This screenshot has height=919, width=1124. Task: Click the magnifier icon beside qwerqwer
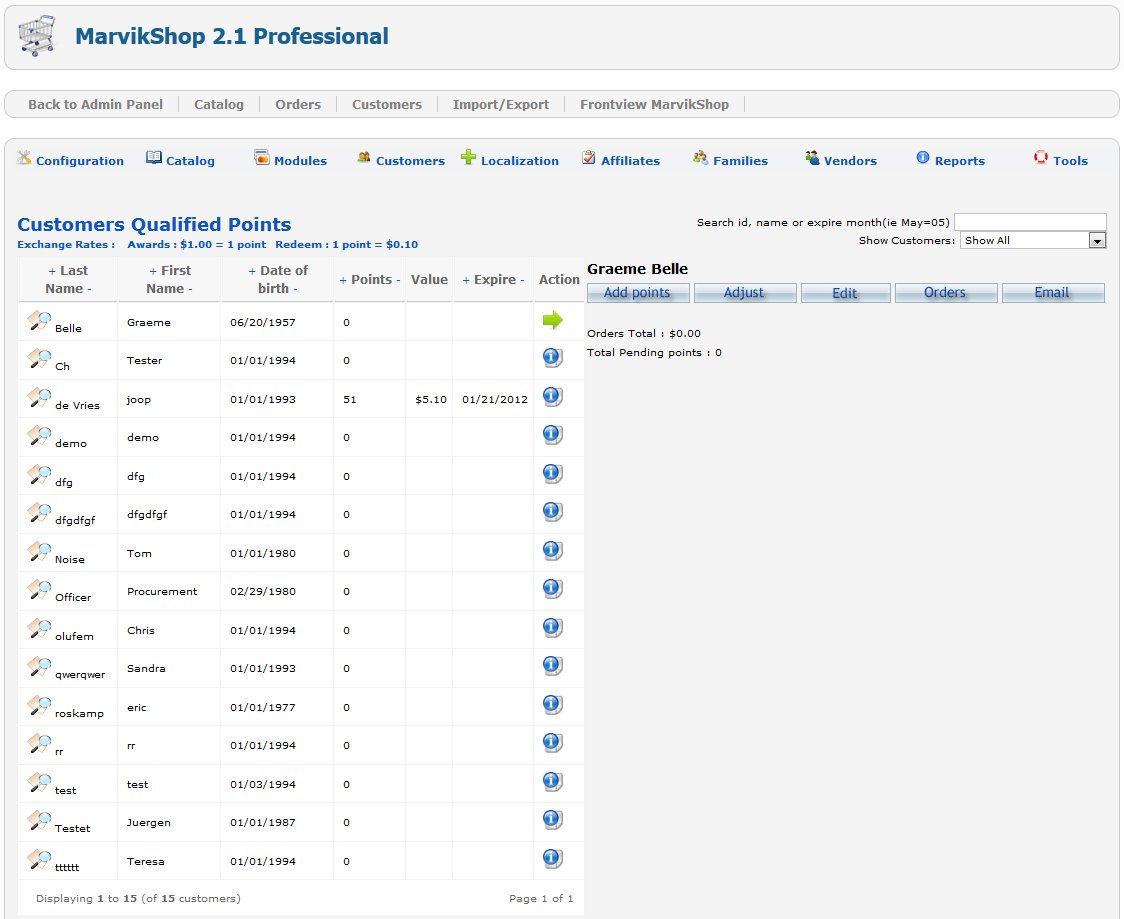tap(39, 667)
